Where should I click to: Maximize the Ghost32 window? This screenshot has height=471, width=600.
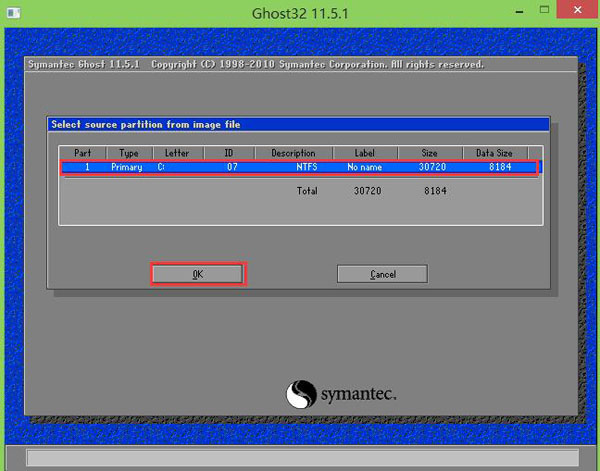544,10
